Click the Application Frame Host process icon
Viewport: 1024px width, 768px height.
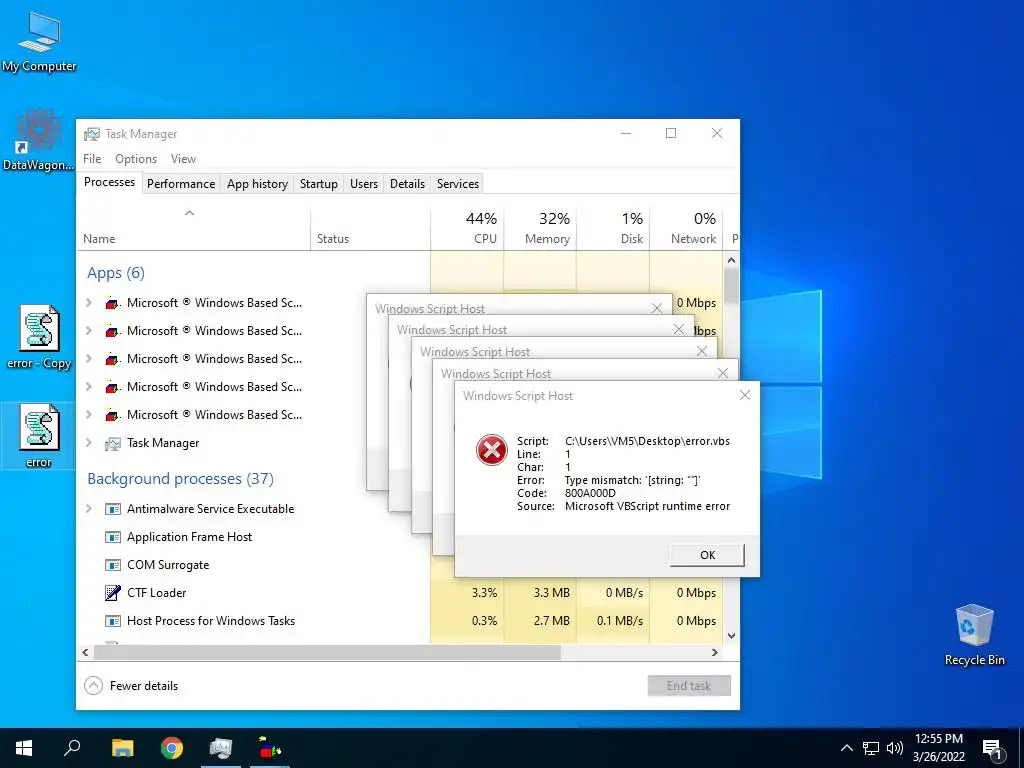[112, 537]
